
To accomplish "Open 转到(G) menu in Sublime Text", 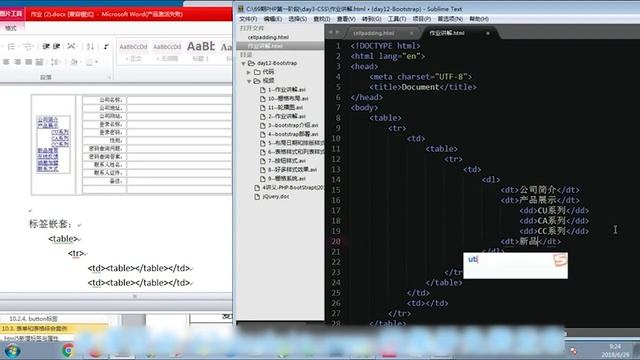I will click(x=371, y=19).
